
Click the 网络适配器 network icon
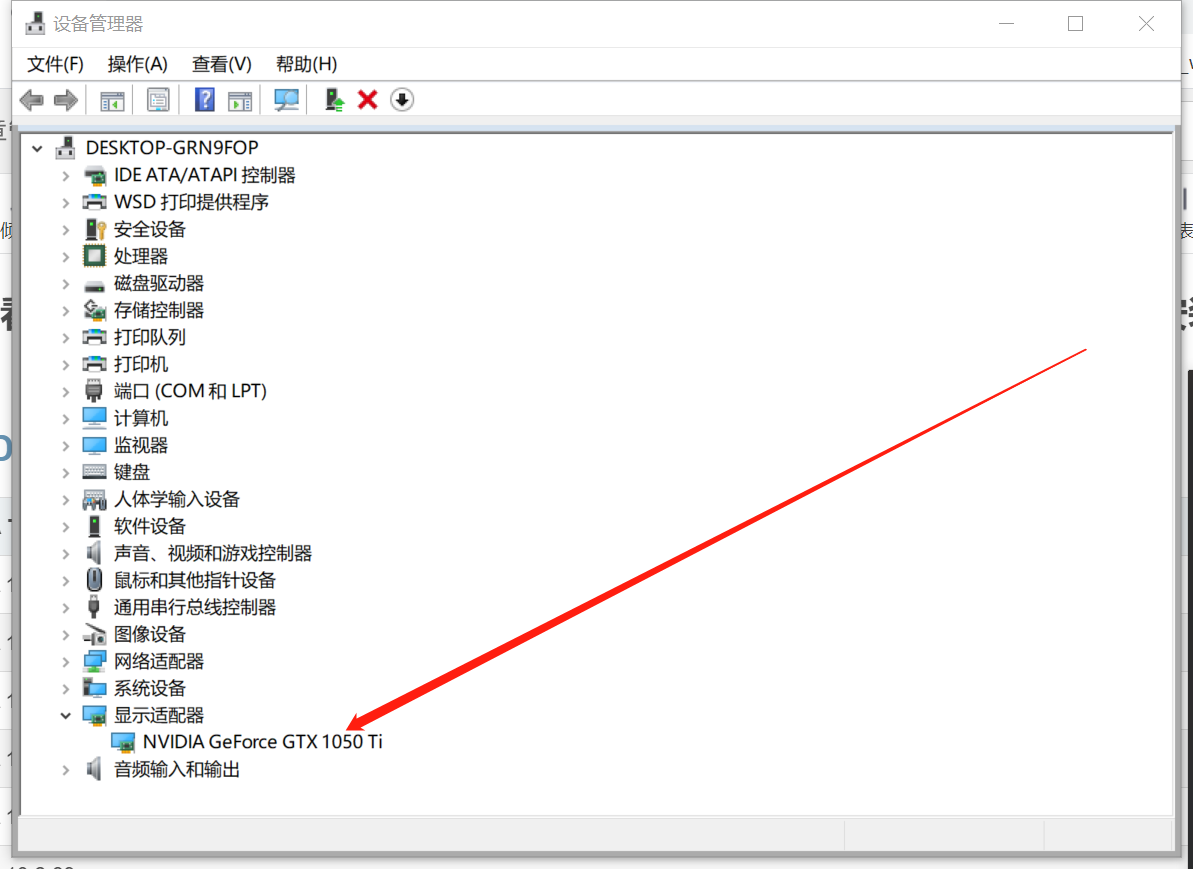point(94,661)
